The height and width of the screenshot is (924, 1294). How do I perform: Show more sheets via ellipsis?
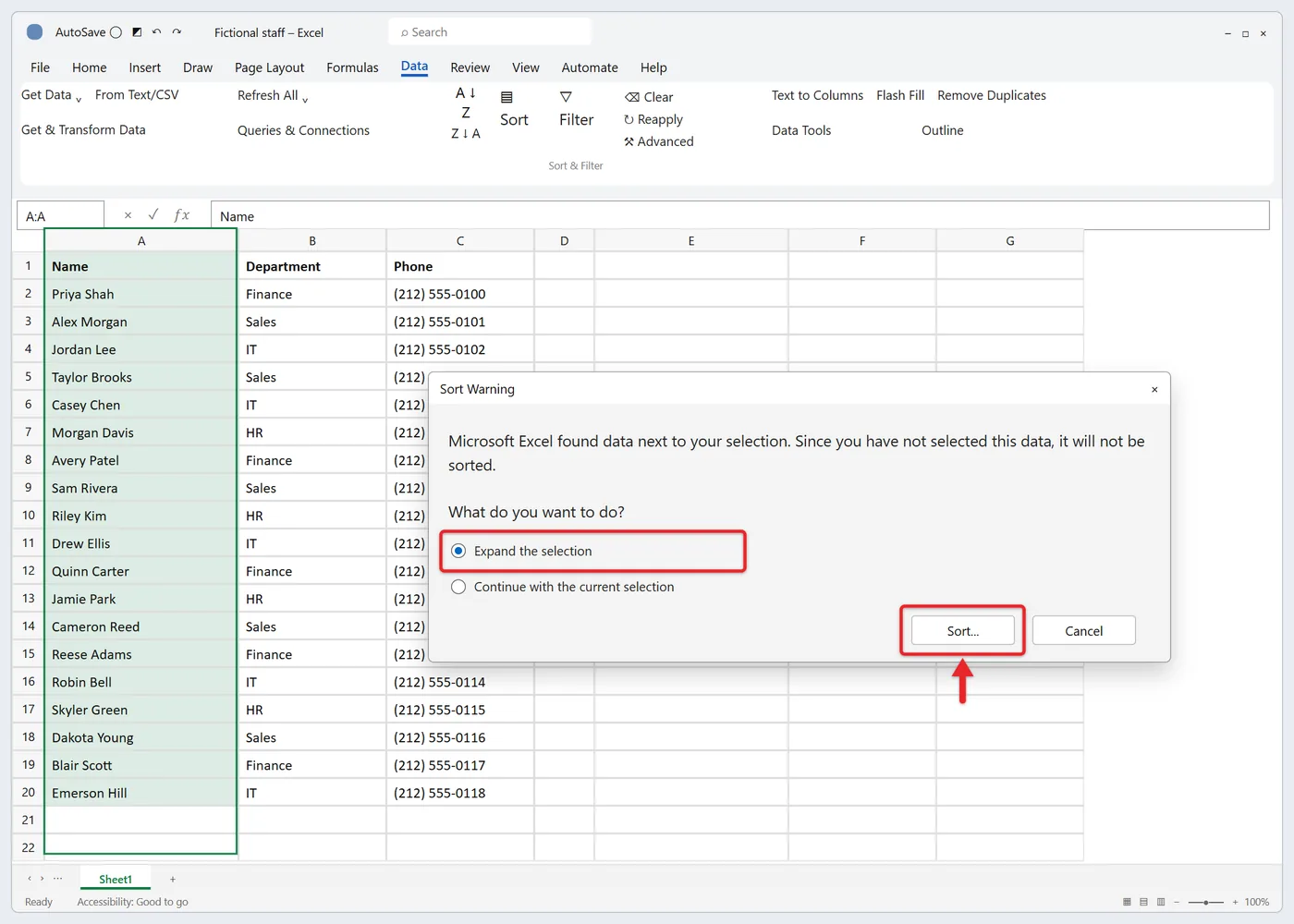(x=57, y=879)
